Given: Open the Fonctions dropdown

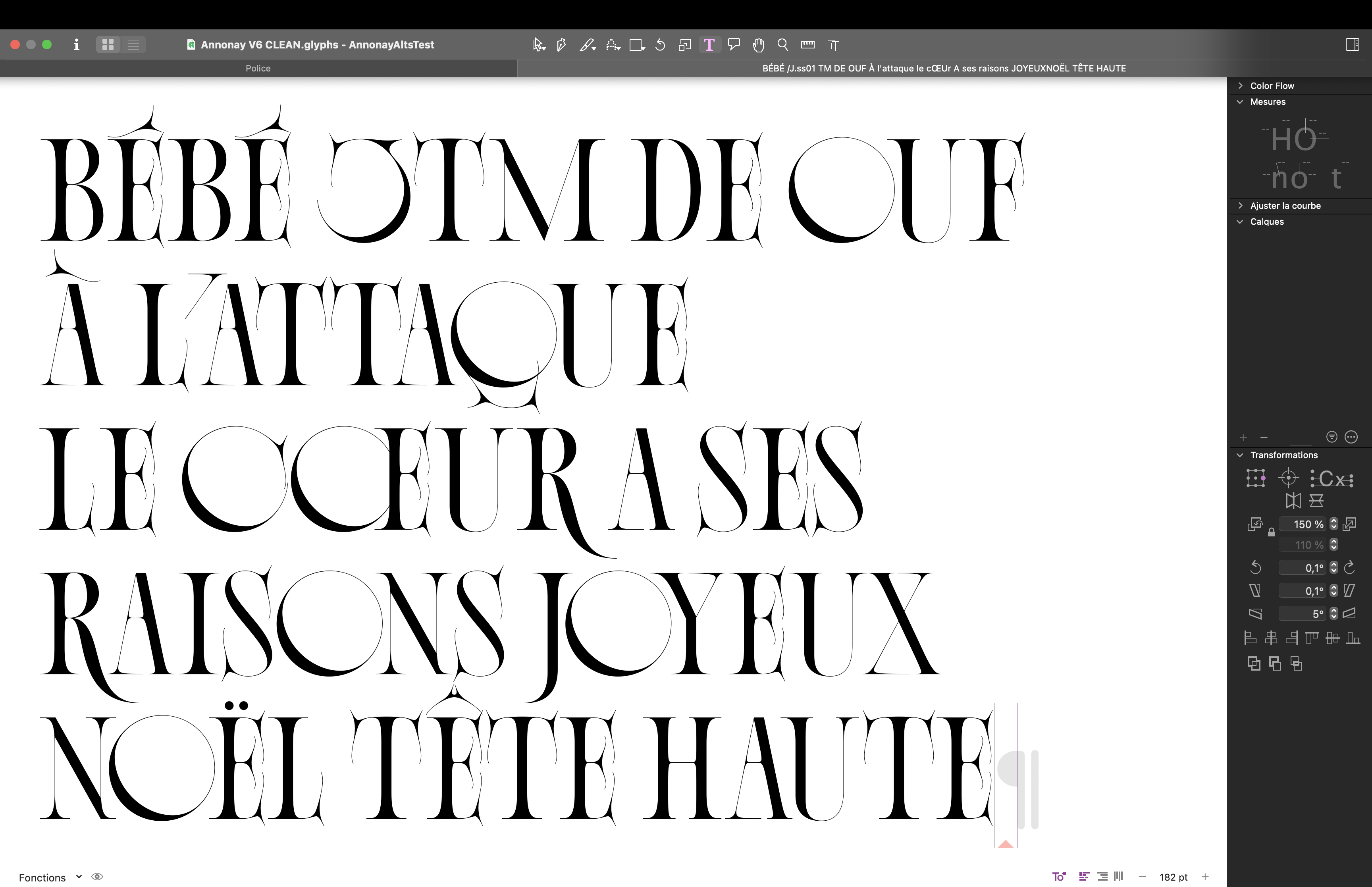Looking at the screenshot, I should [50, 877].
